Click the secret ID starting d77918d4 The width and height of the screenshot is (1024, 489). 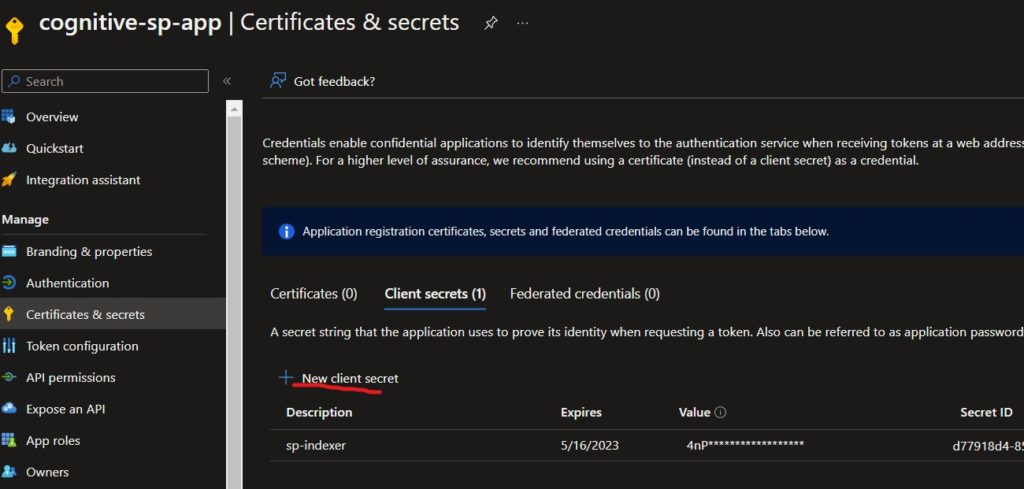tap(988, 447)
